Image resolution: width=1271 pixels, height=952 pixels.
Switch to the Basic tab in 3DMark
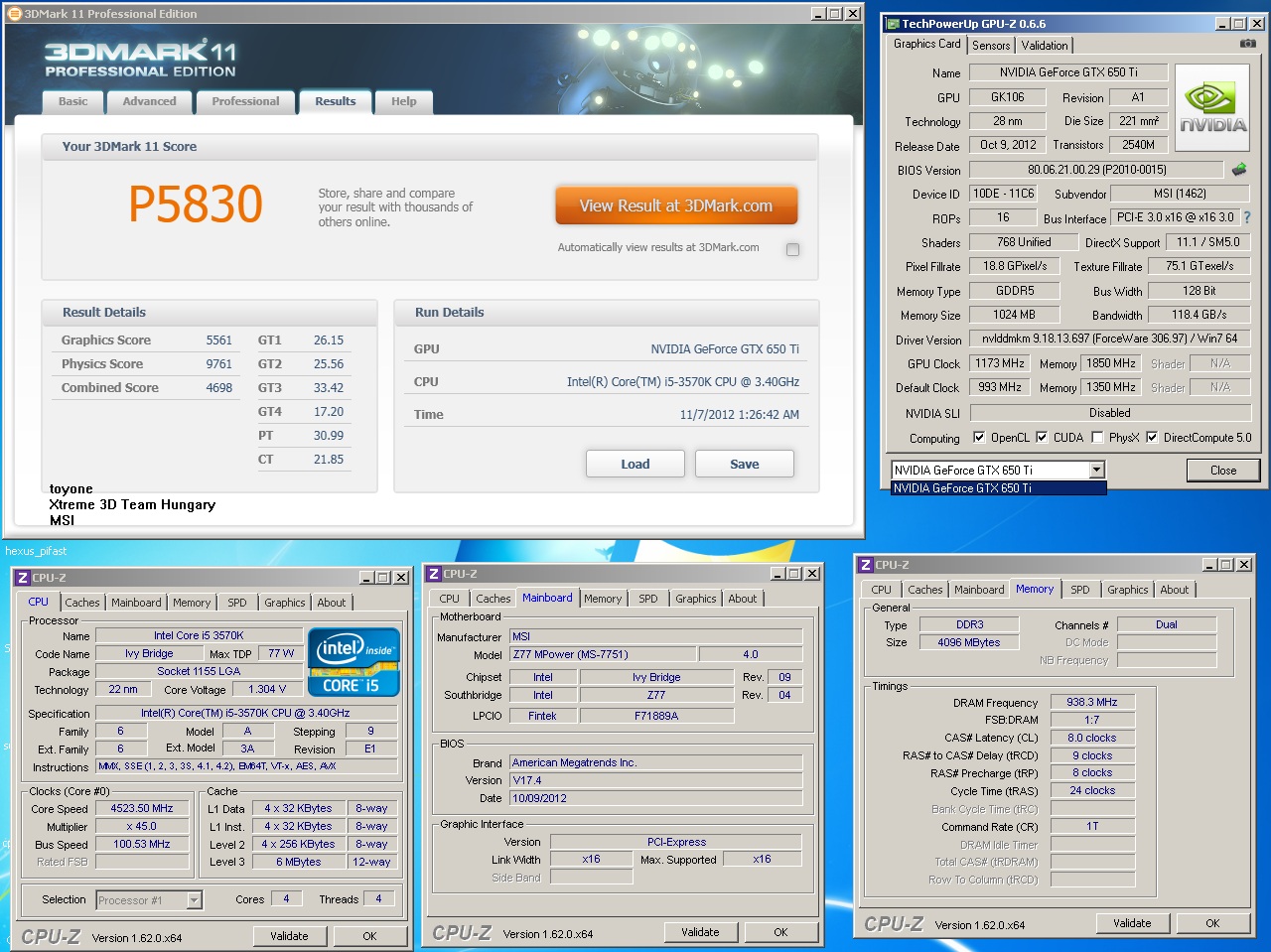coord(72,101)
